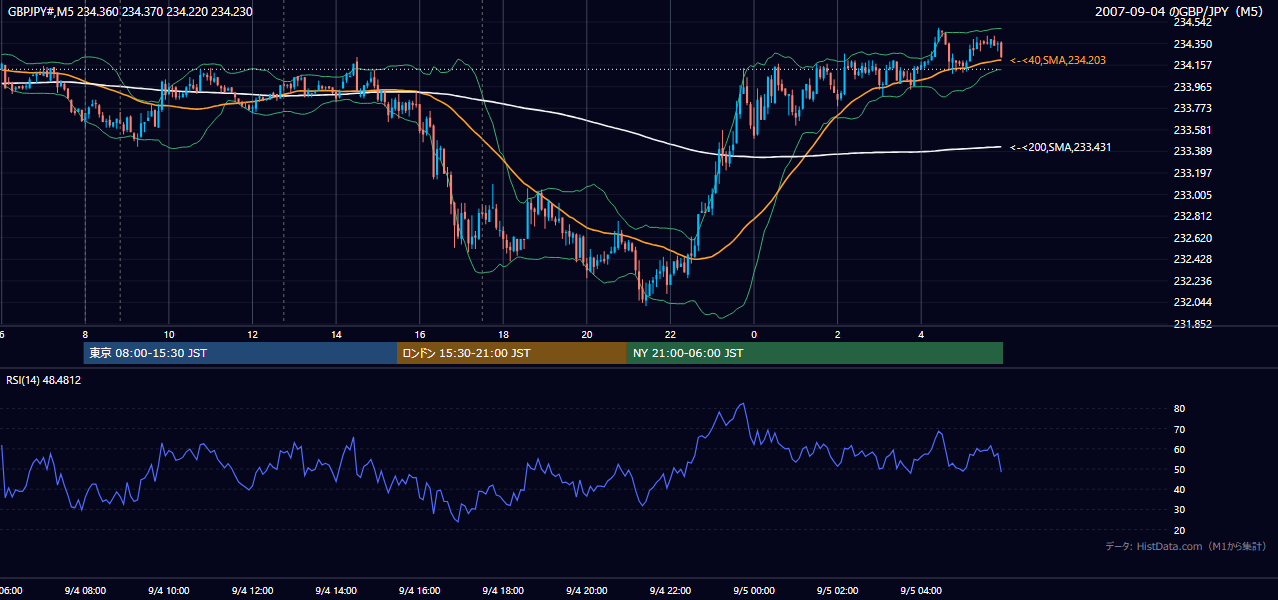The height and width of the screenshot is (600, 1278).
Task: Click price axis value 233.965
Action: point(1192,87)
